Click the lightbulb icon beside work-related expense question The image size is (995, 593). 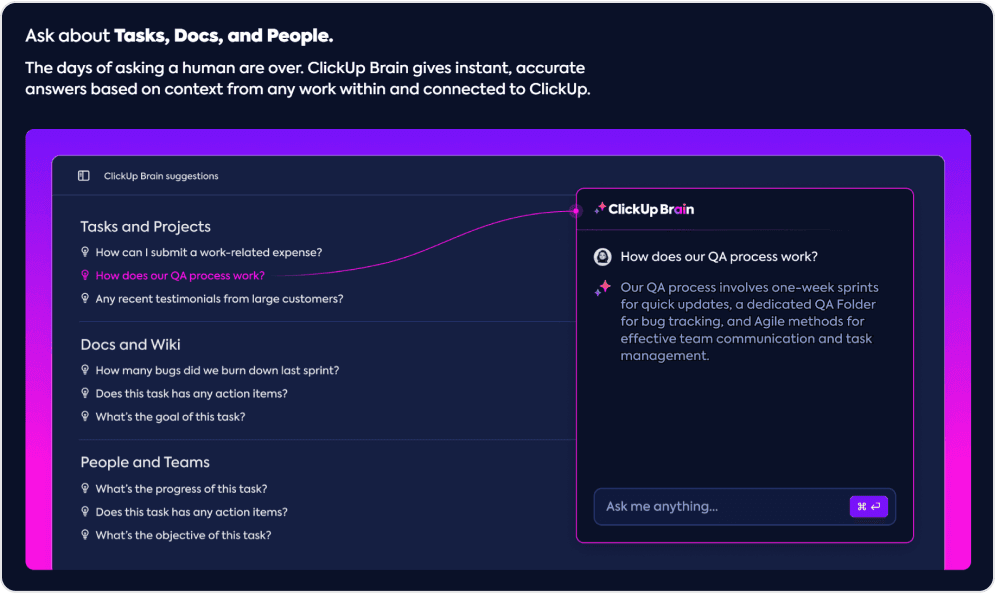(x=85, y=252)
